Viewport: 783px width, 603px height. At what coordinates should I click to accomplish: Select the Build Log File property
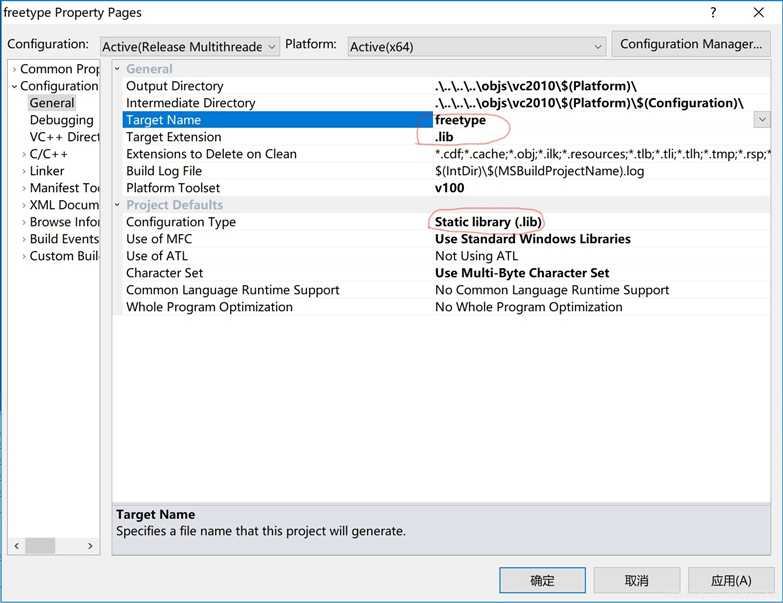(445, 171)
